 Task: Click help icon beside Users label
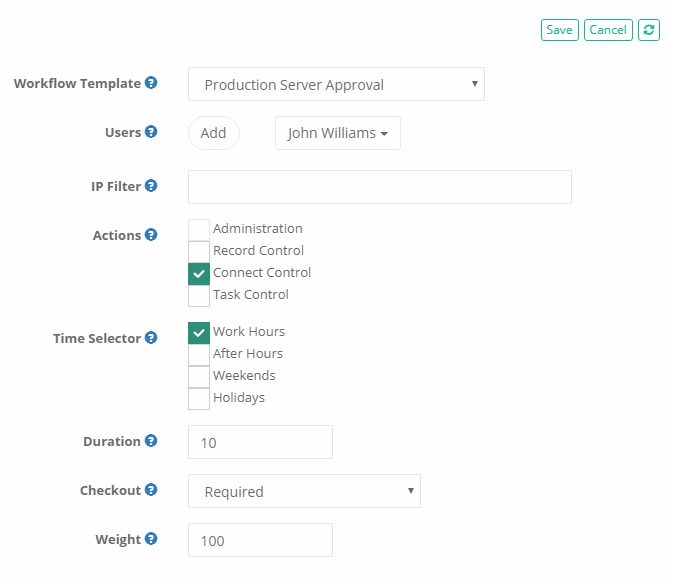(151, 132)
